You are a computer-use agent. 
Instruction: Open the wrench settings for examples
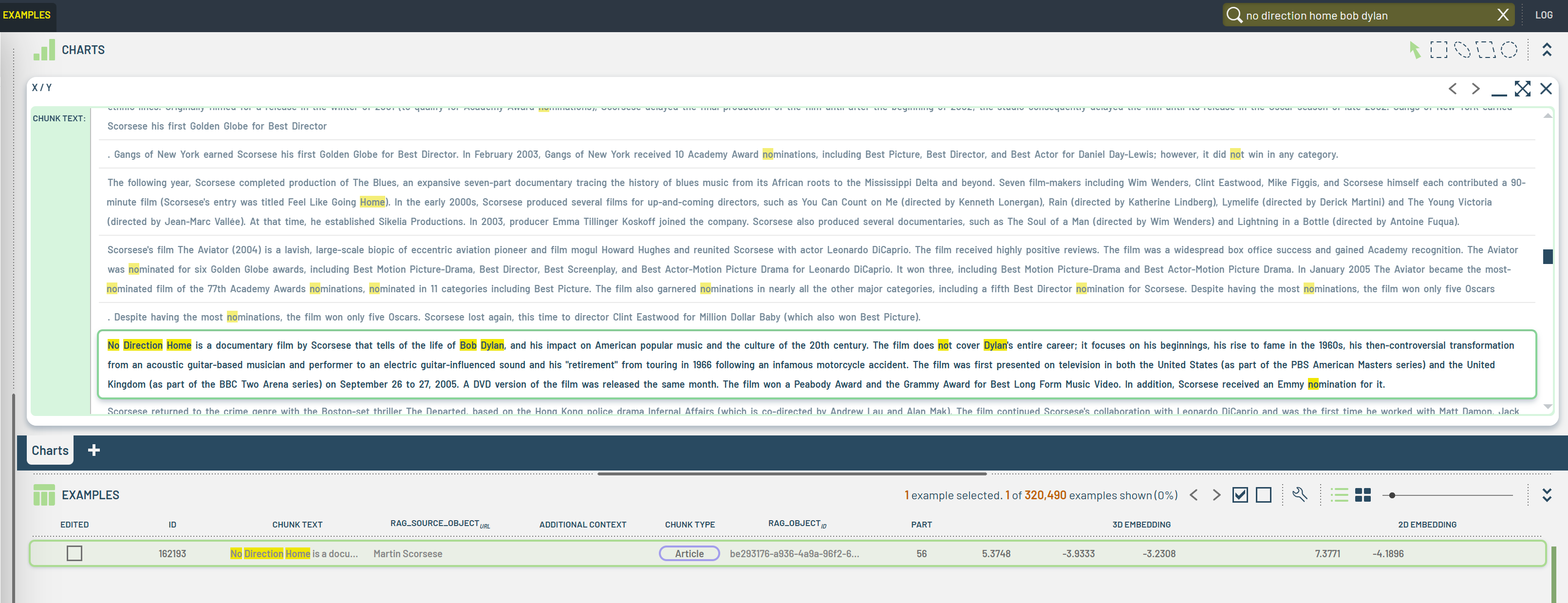coord(1300,494)
